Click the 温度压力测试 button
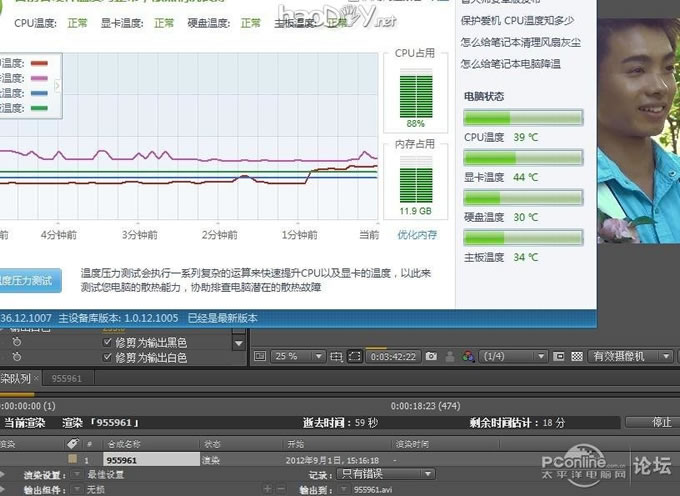Screen dimensions: 680x496 [28, 281]
